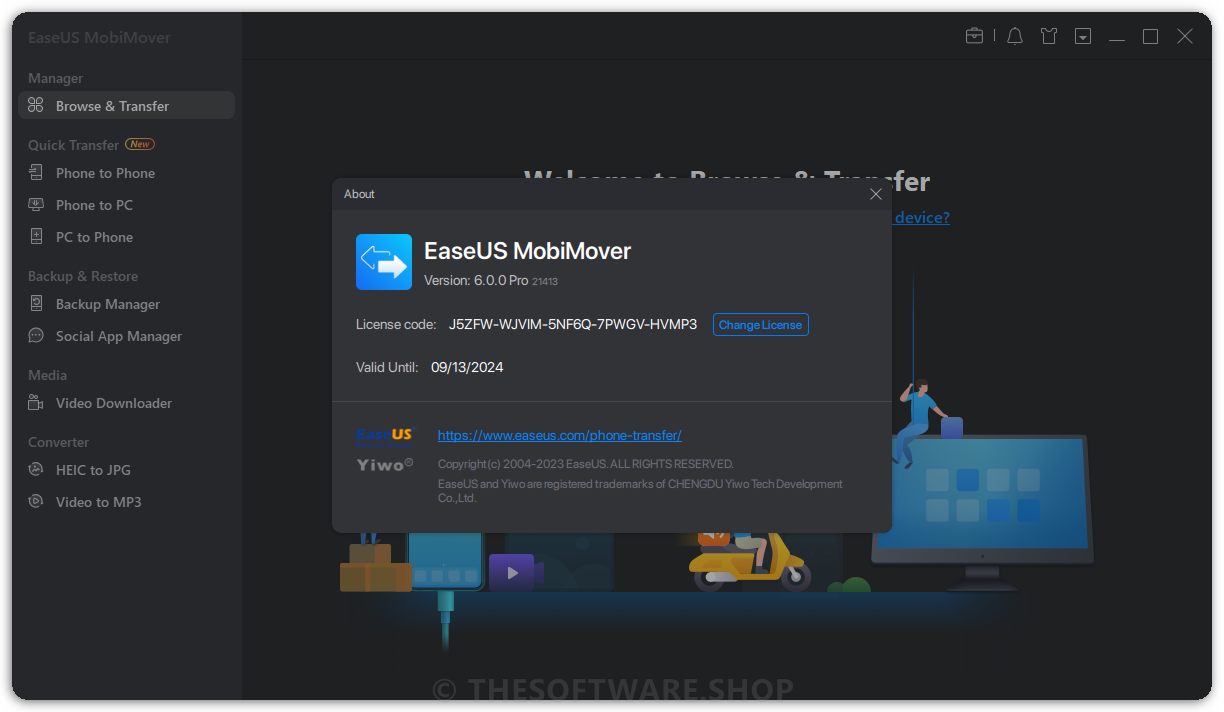This screenshot has height=712, width=1224.
Task: Expand the Quick Transfer section
Action: coord(72,144)
